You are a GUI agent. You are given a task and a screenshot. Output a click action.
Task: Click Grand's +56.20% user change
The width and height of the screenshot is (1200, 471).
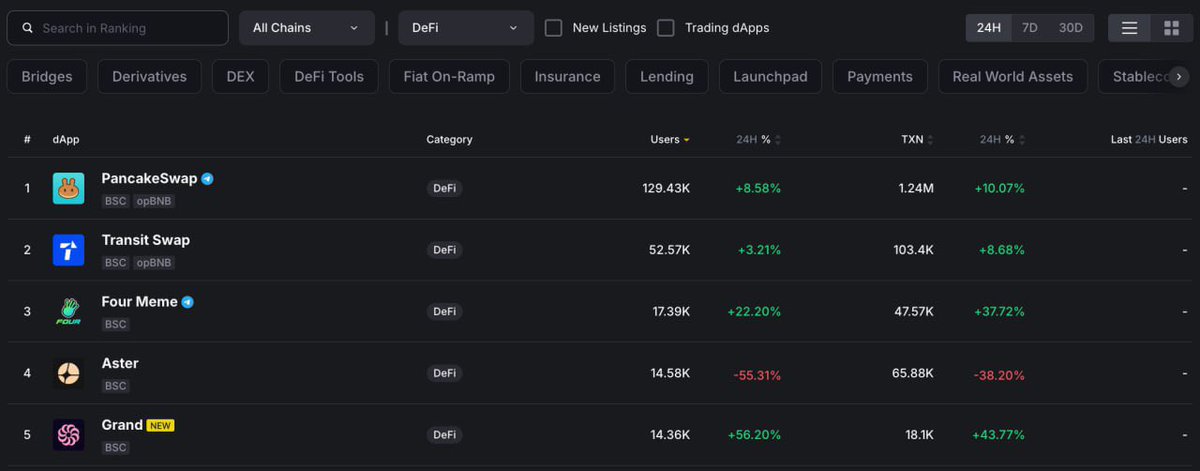point(754,435)
